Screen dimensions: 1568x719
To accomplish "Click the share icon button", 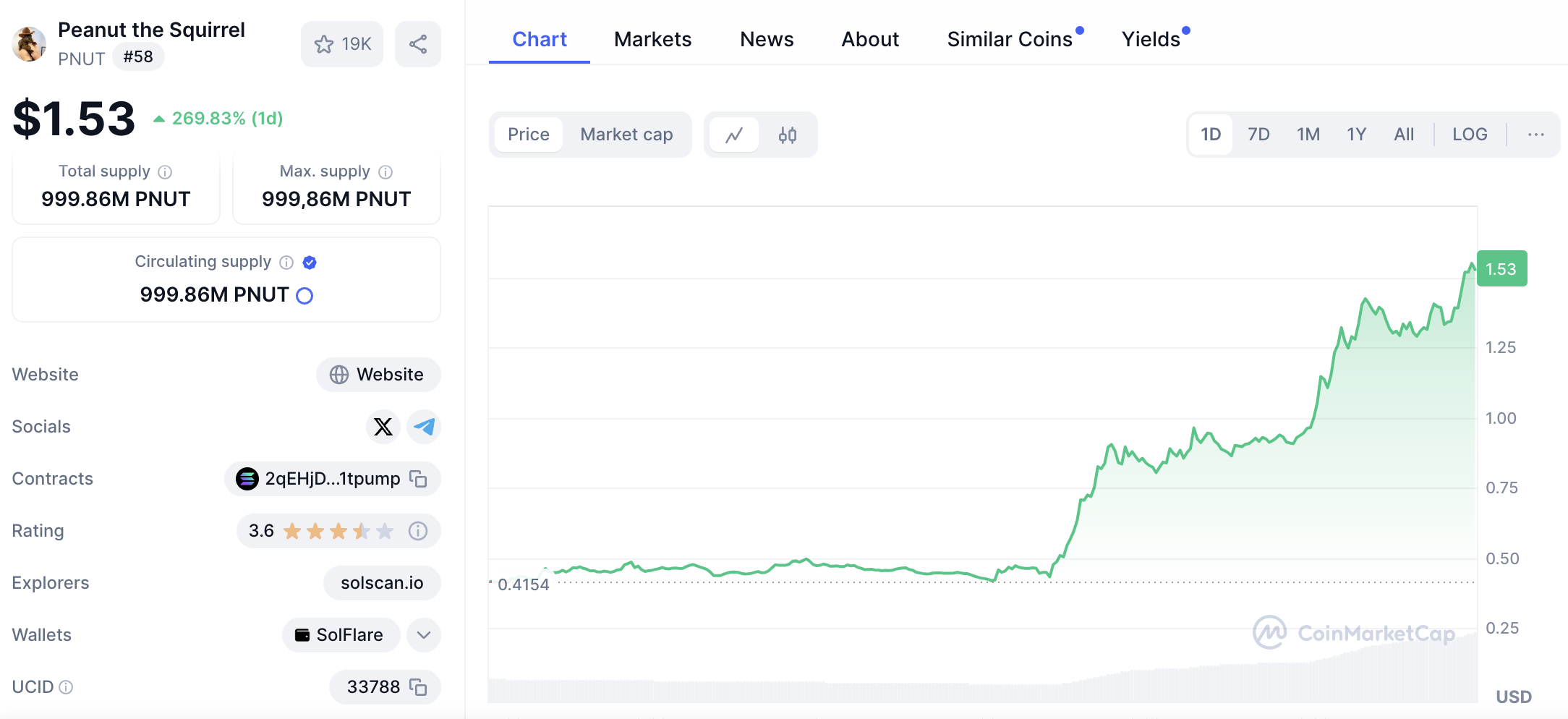I will tap(417, 44).
